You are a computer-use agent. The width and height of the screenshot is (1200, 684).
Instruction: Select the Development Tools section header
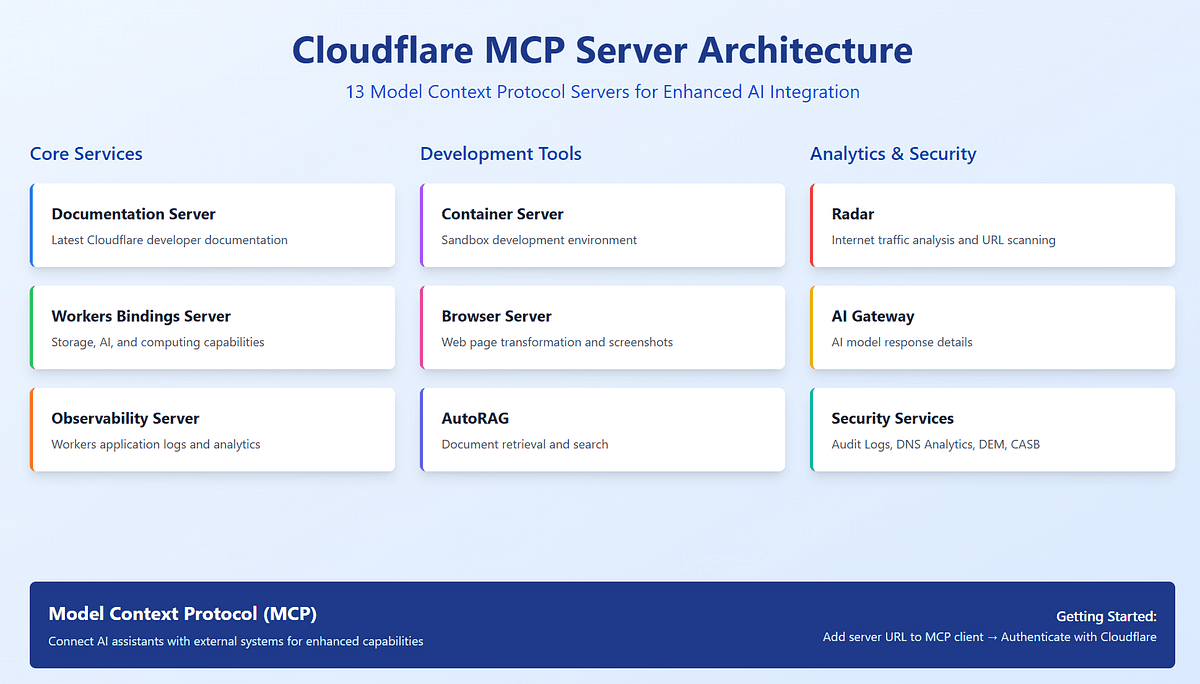click(500, 153)
